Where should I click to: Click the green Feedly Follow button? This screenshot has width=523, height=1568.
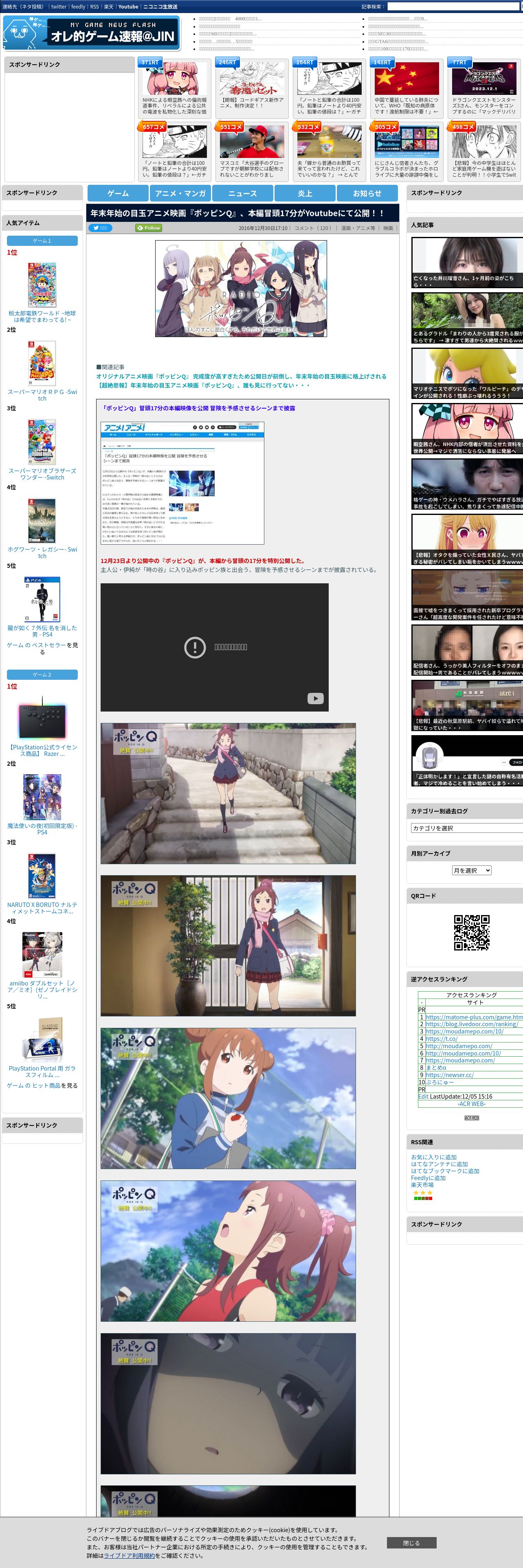(149, 228)
